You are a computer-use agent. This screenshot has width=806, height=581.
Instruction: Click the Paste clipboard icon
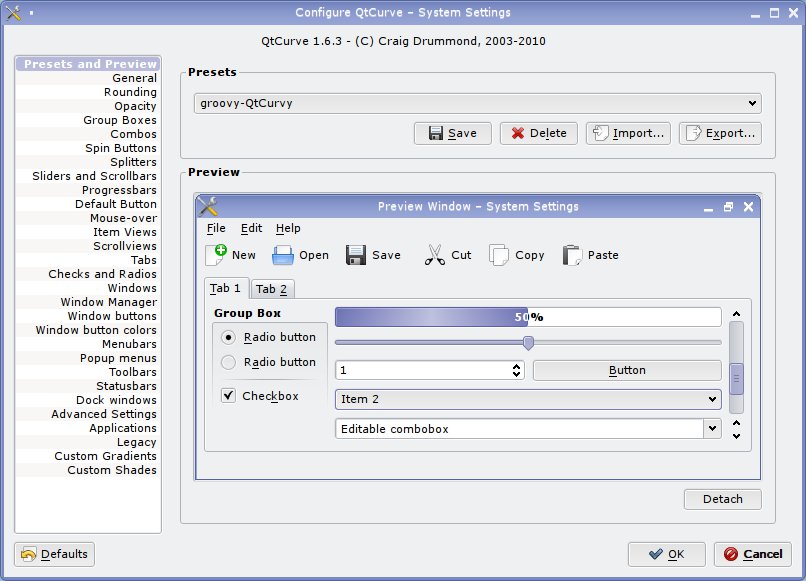pos(572,255)
